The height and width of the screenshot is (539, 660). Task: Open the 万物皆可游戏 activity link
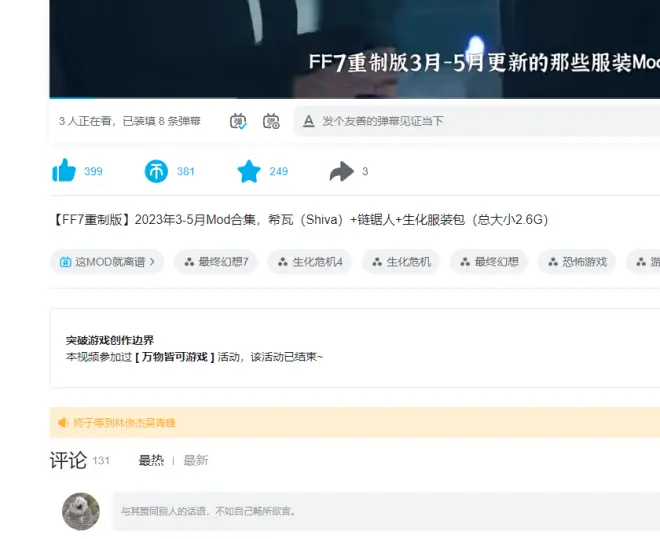click(x=175, y=356)
